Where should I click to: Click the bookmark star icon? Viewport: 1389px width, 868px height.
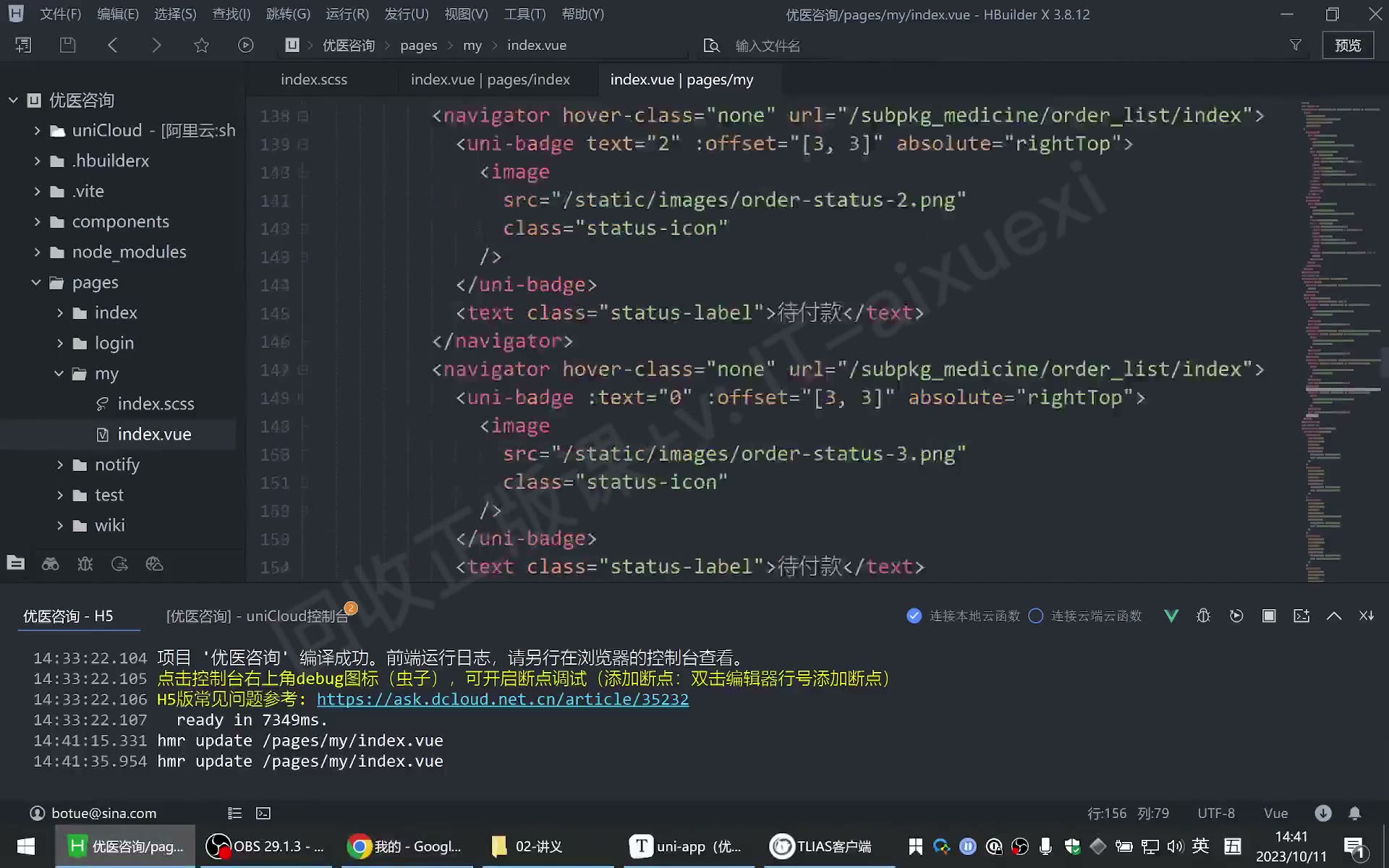point(201,45)
